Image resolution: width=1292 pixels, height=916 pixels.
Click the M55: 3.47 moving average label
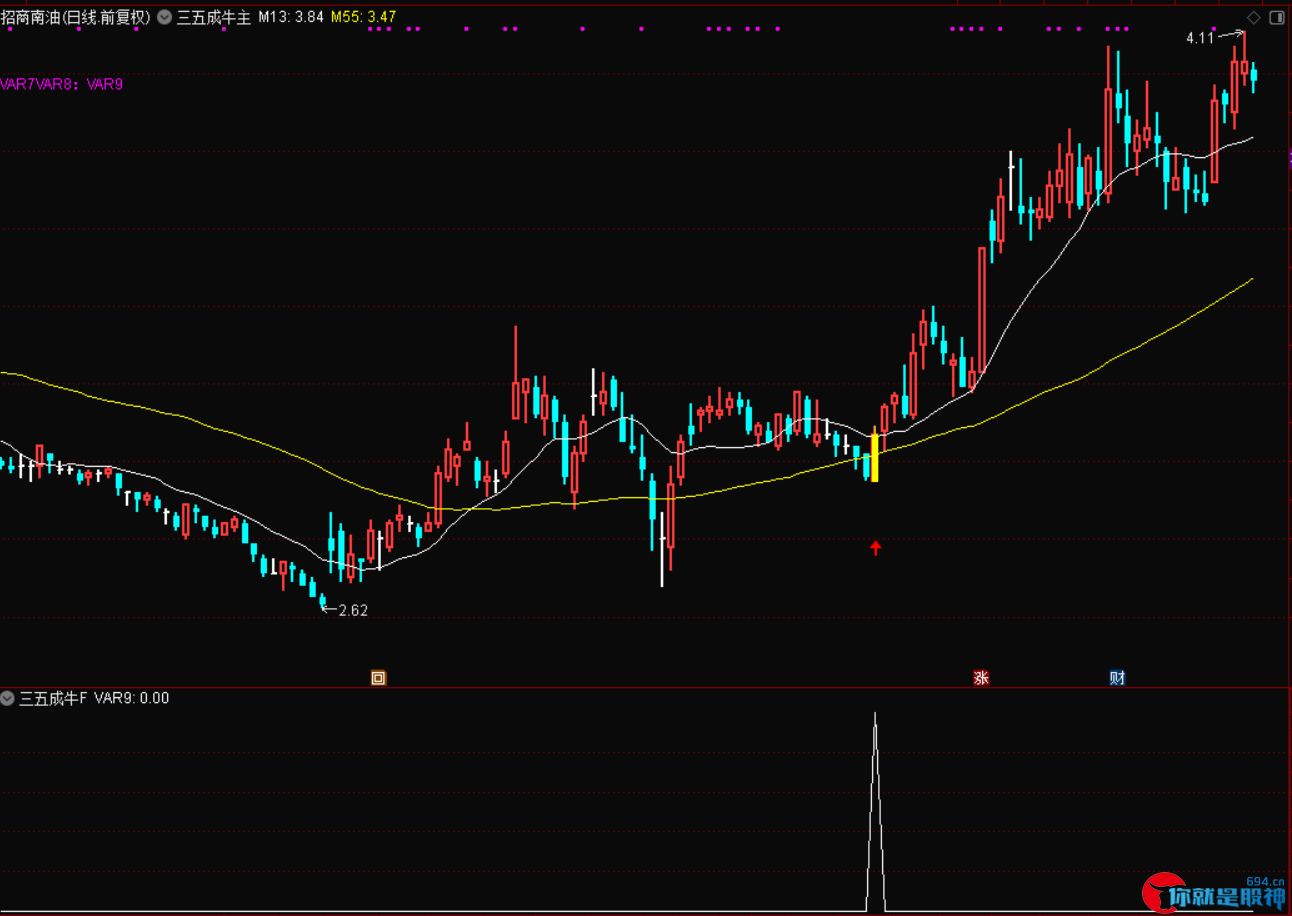click(x=363, y=17)
